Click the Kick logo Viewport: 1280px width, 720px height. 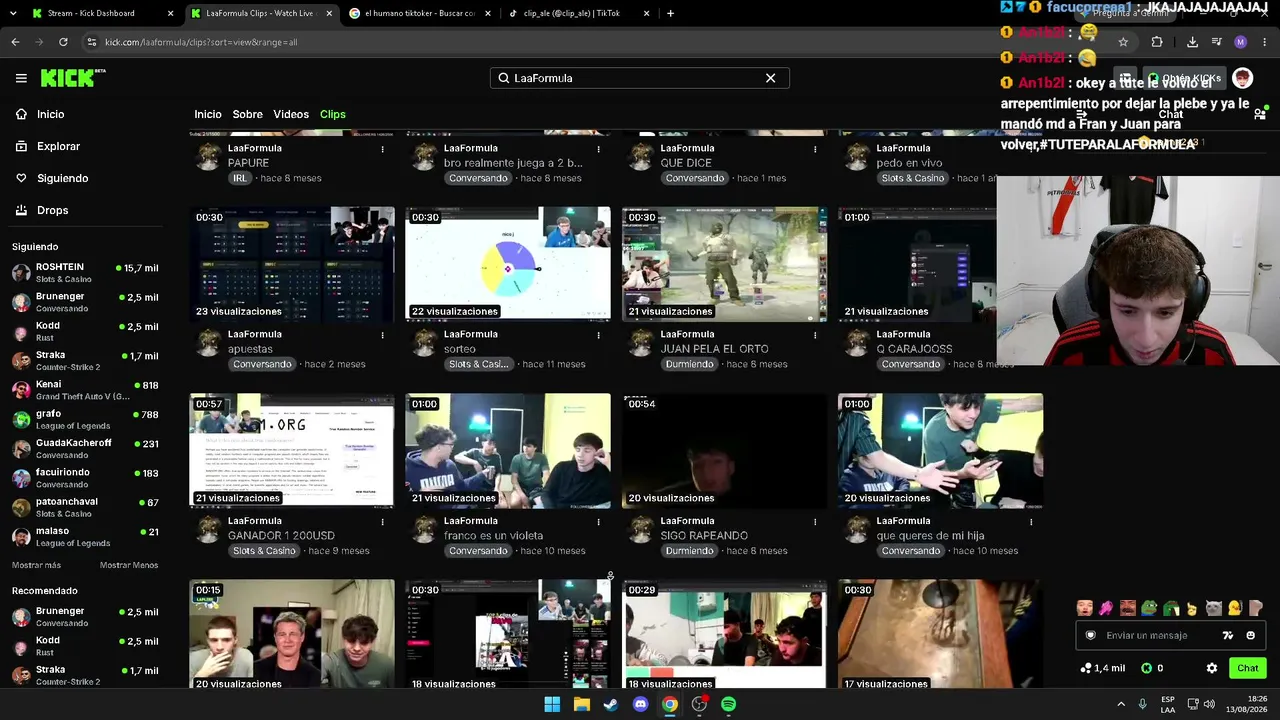pos(72,78)
